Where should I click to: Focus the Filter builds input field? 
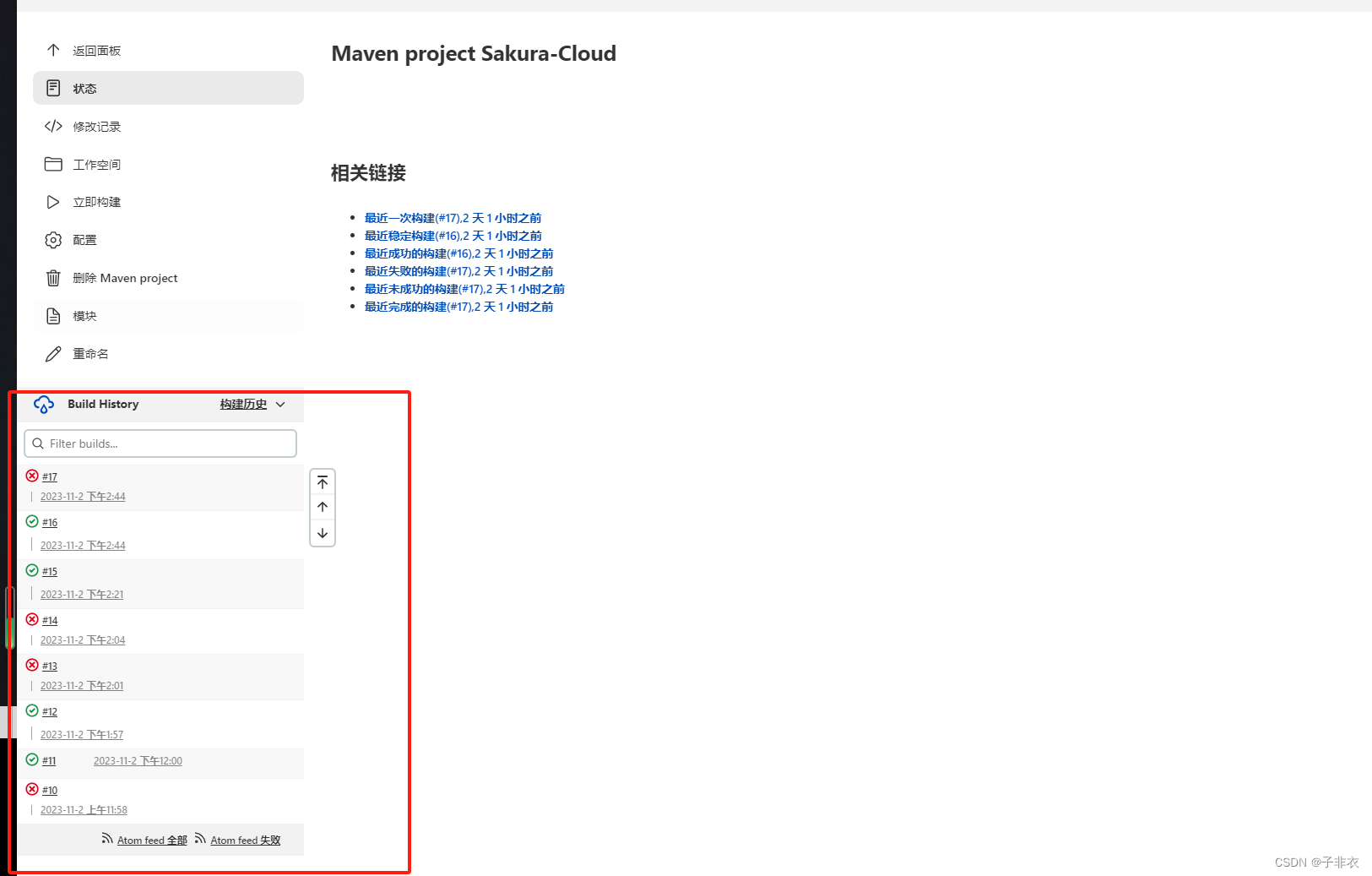160,443
